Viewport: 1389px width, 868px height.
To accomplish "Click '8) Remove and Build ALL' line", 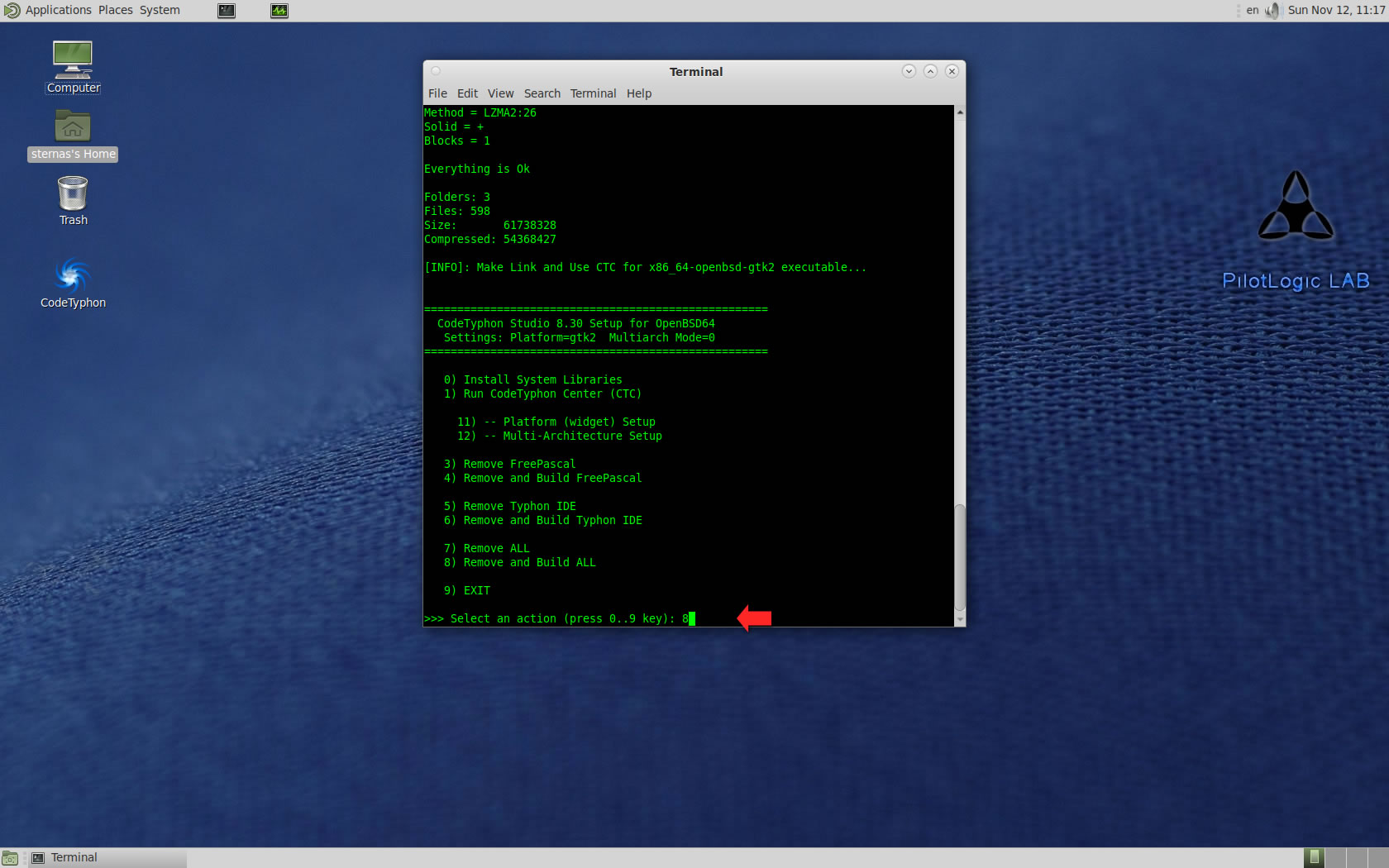I will coord(519,562).
